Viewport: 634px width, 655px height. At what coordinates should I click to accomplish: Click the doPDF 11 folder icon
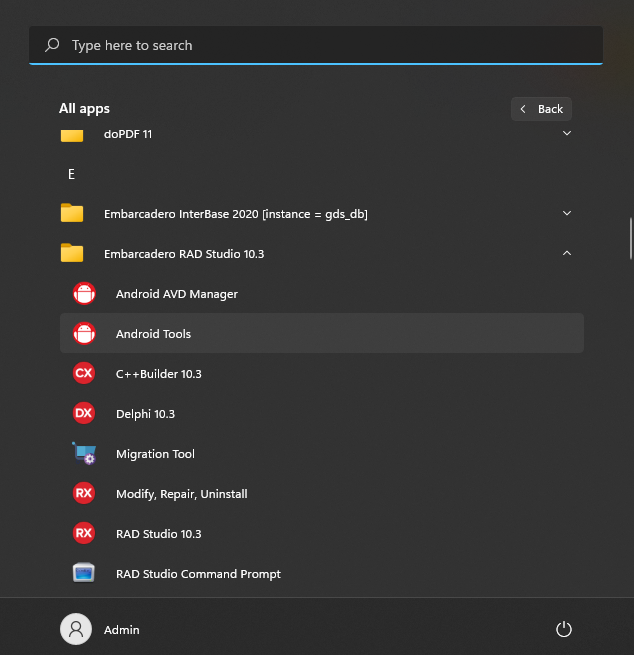click(72, 135)
